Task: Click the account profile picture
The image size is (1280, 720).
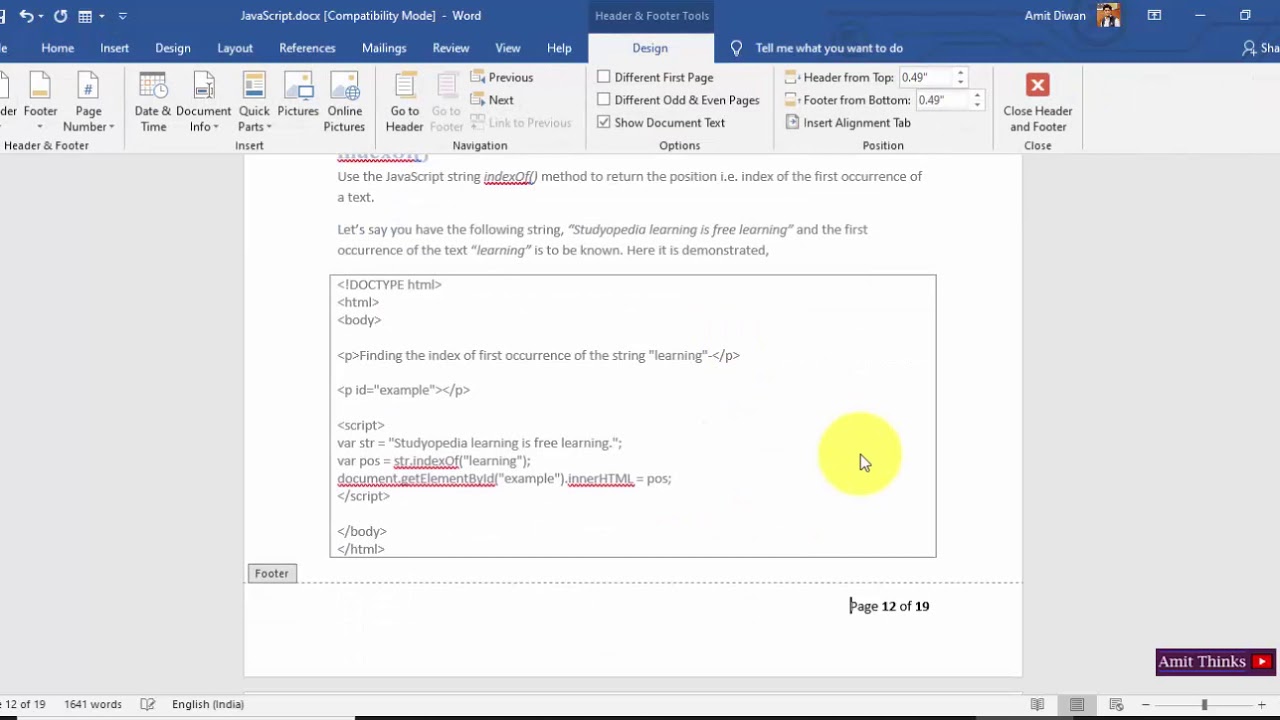Action: 1108,16
